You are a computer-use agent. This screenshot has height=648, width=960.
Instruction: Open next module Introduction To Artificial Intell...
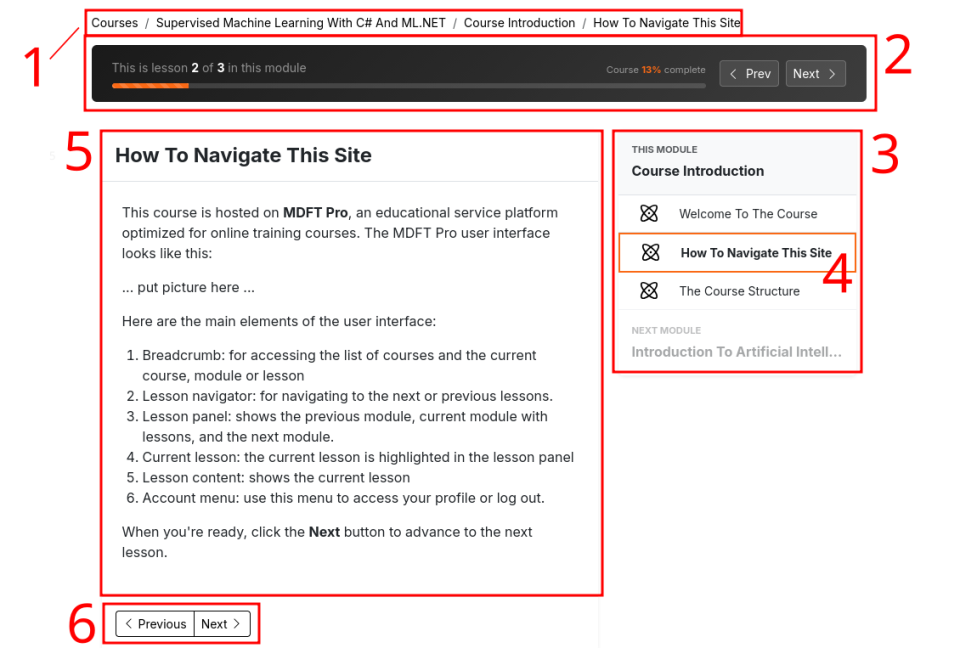(x=737, y=352)
